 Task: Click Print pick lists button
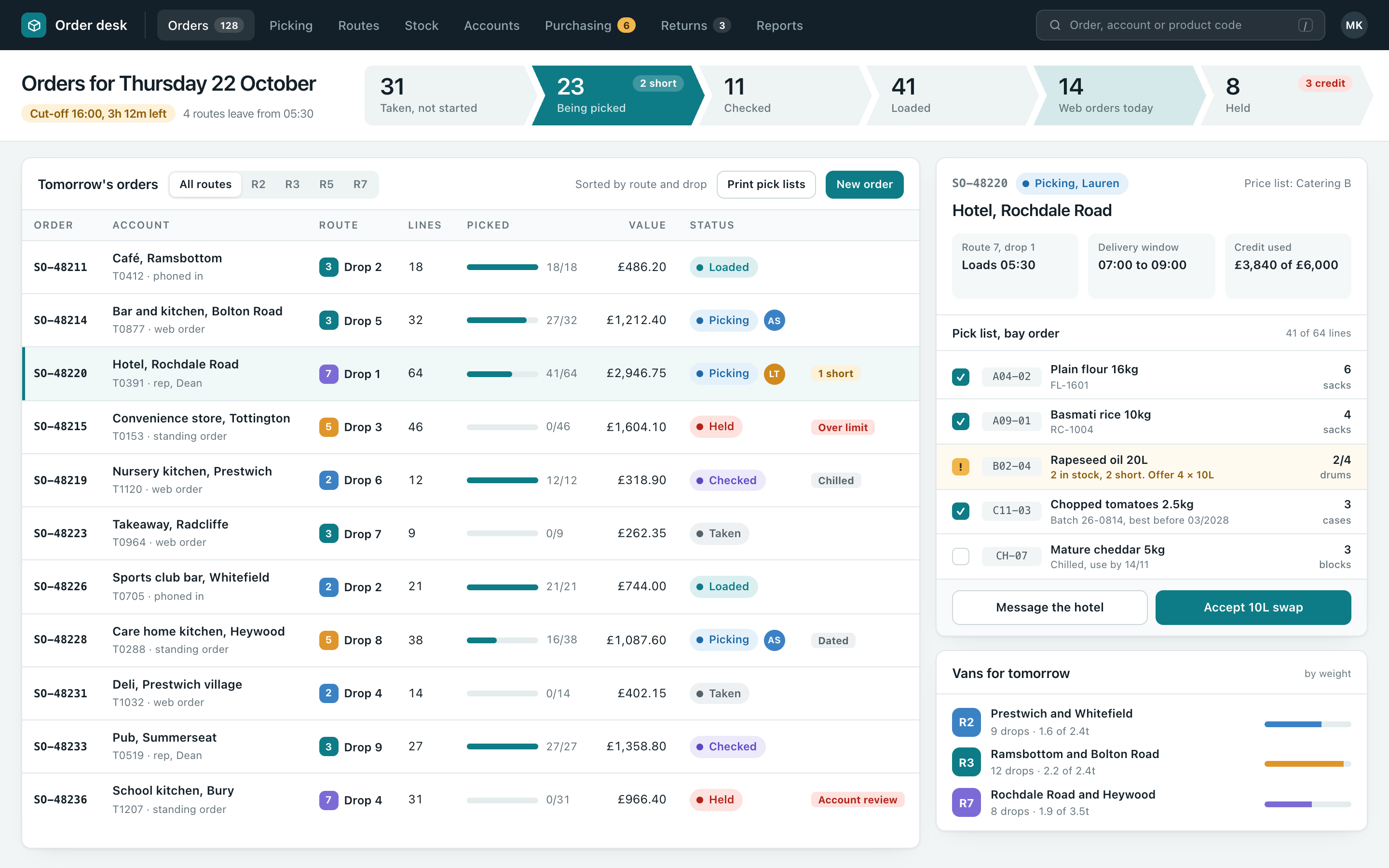[766, 184]
